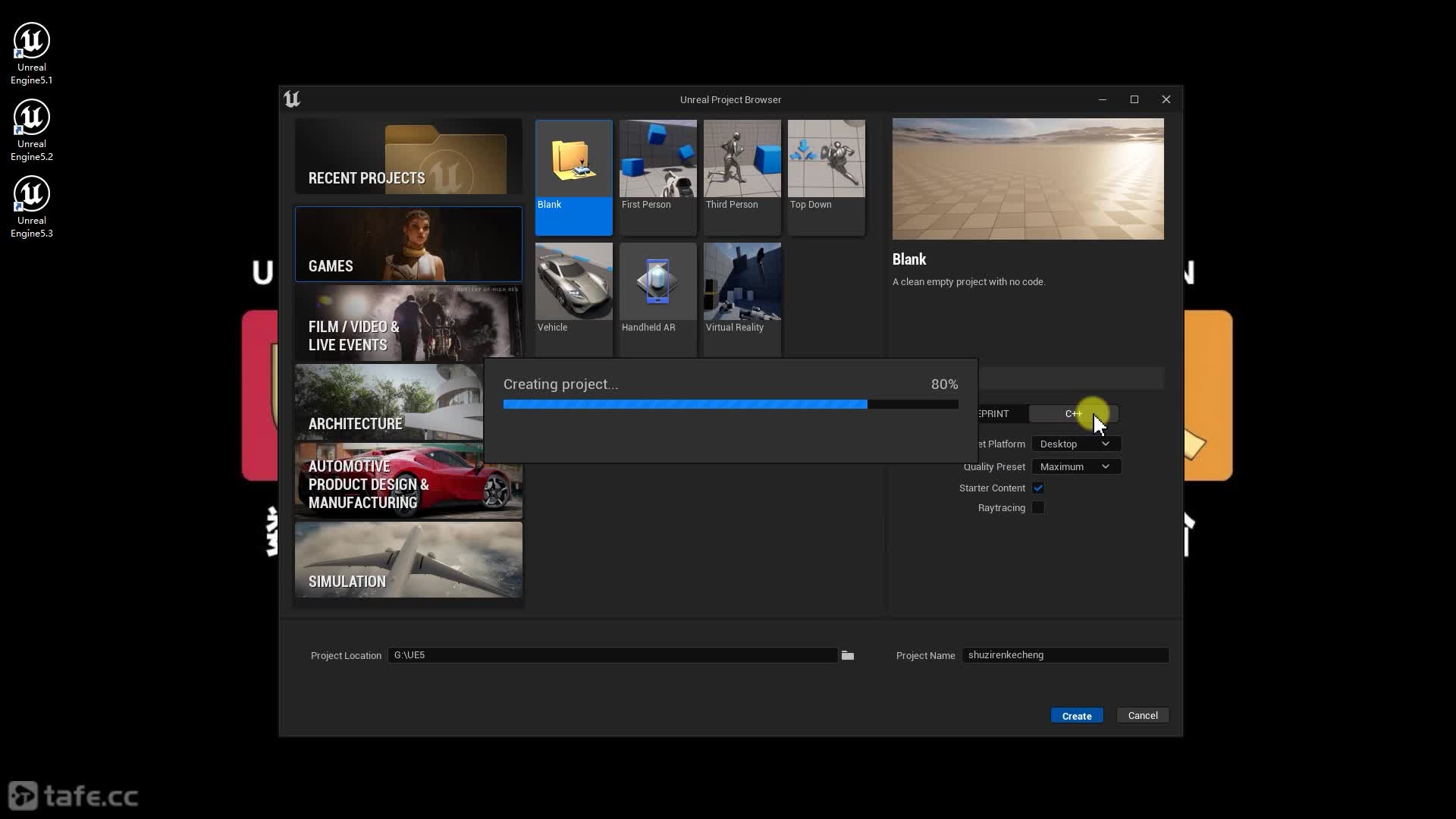Screen dimensions: 1456x819
Task: Open Film / Video & Live Events category
Action: coord(409,323)
